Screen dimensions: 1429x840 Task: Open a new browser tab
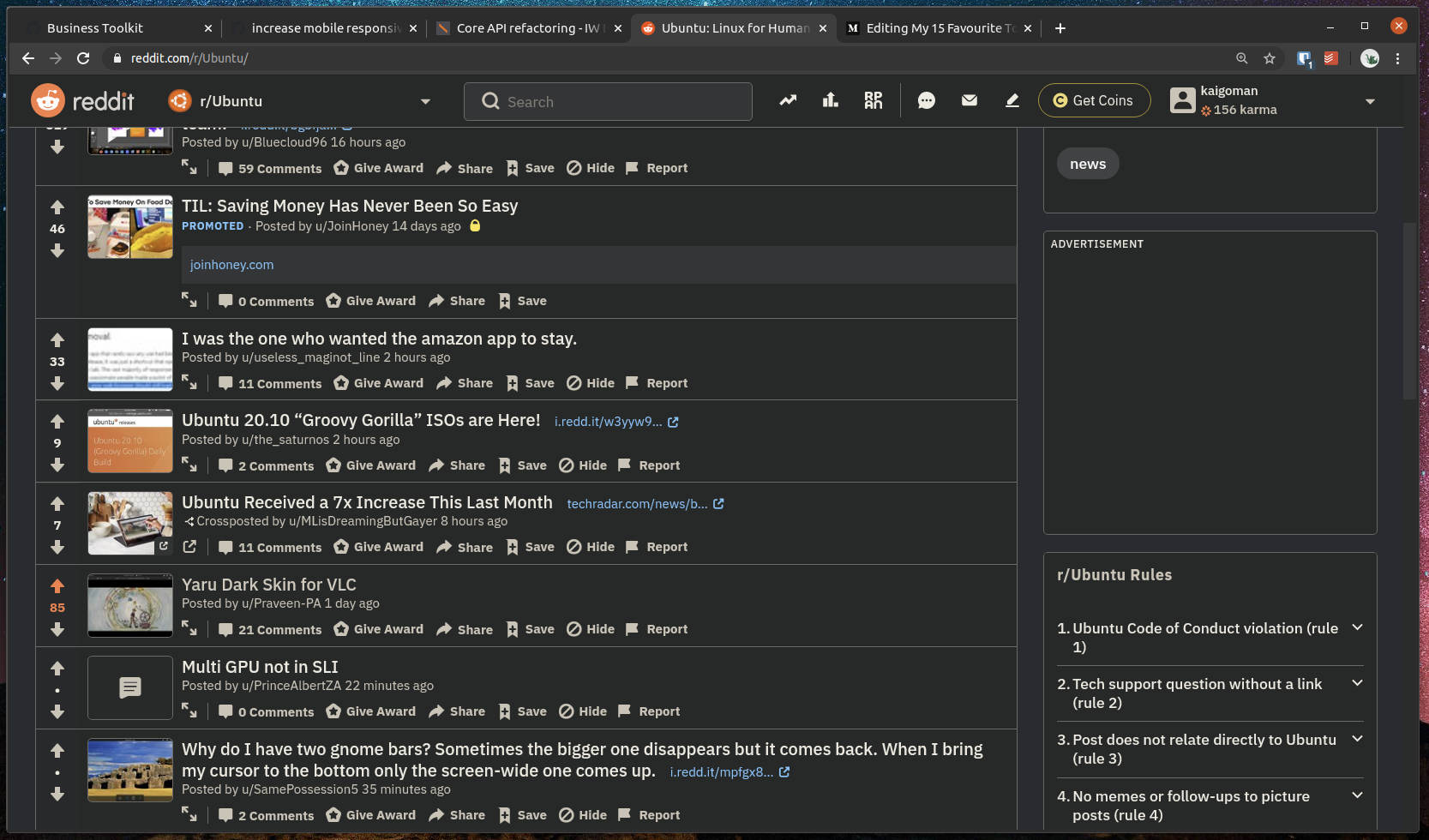(1060, 28)
